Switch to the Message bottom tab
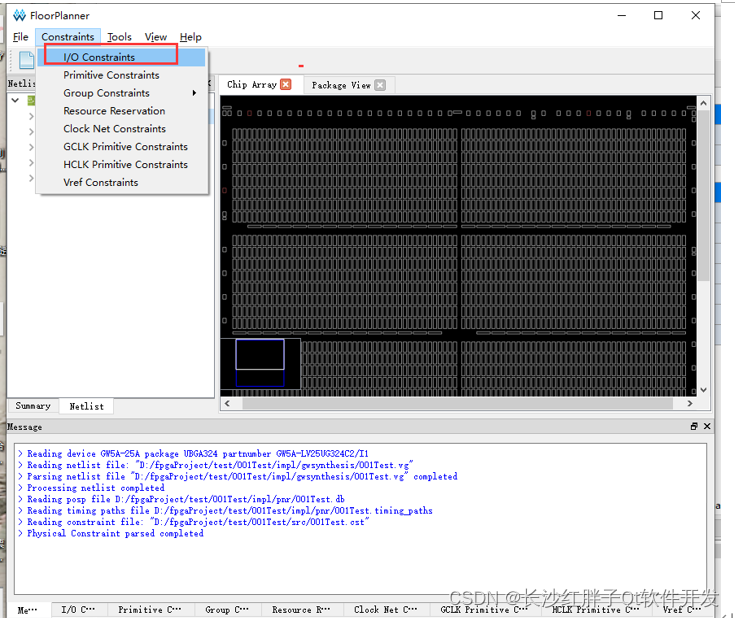 pos(27,610)
